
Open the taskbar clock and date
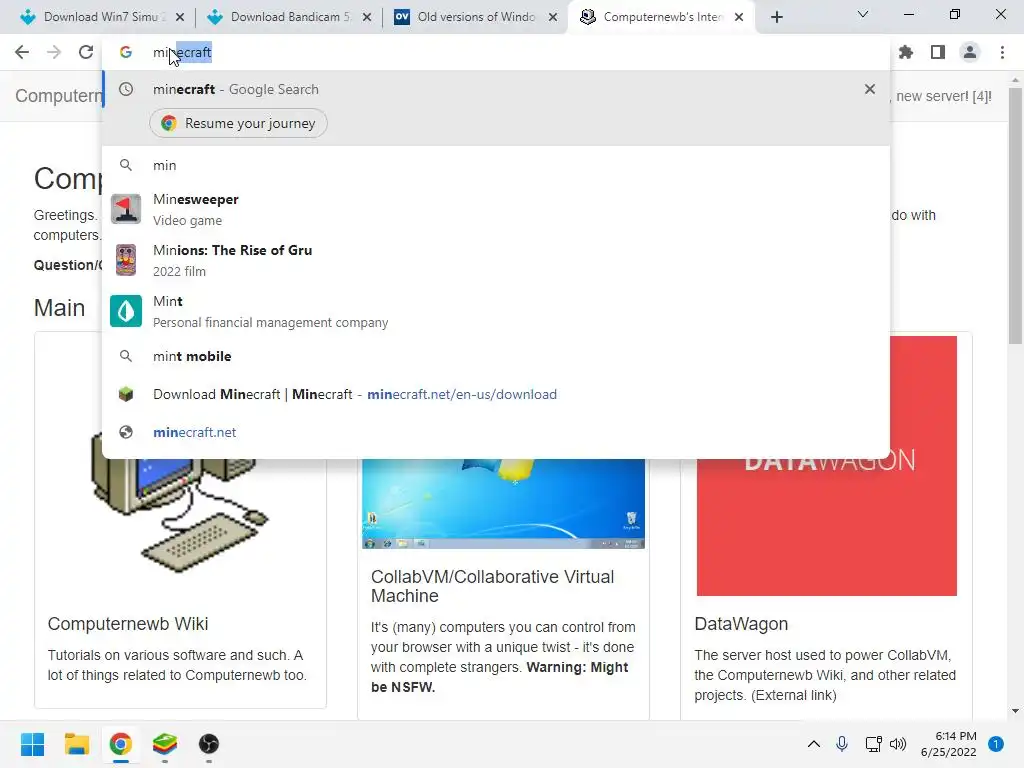948,744
